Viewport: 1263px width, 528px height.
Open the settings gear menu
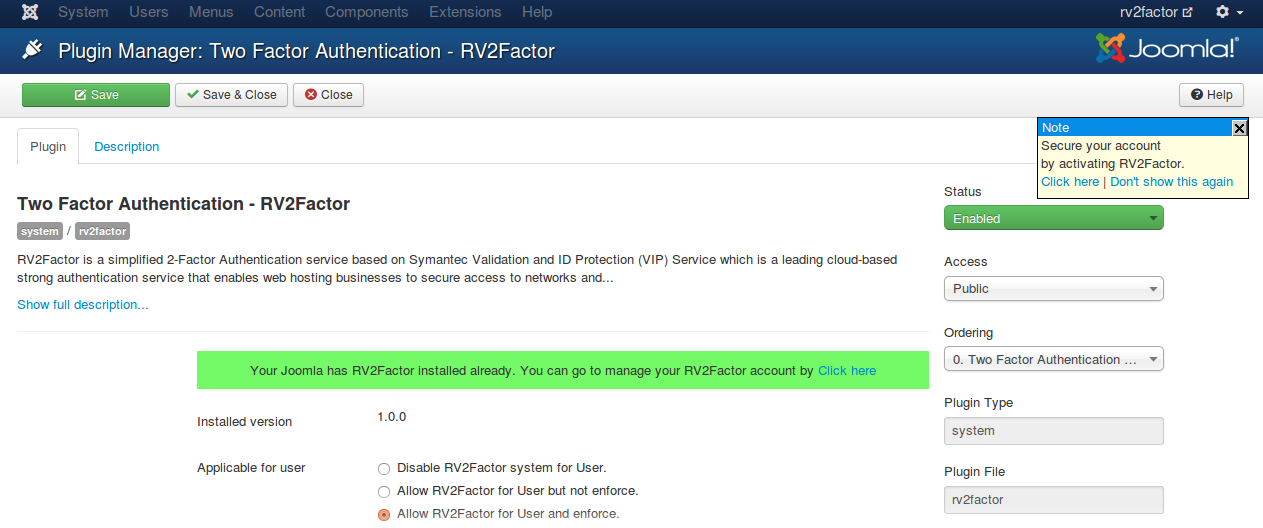tap(1229, 12)
